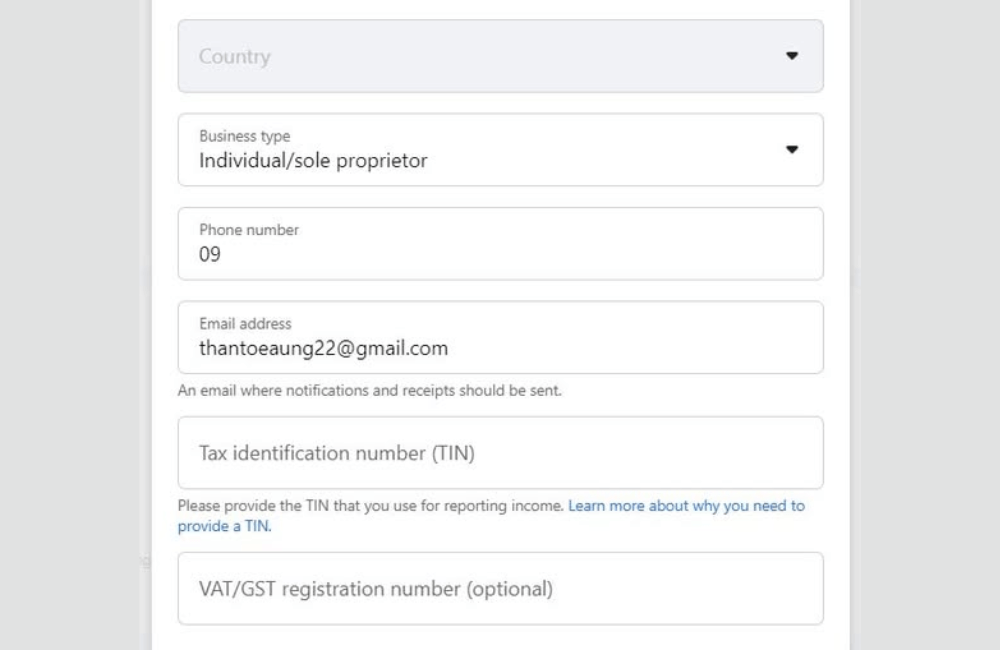
Task: Click the 'Please provide the TIN' helper text
Action: click(370, 506)
